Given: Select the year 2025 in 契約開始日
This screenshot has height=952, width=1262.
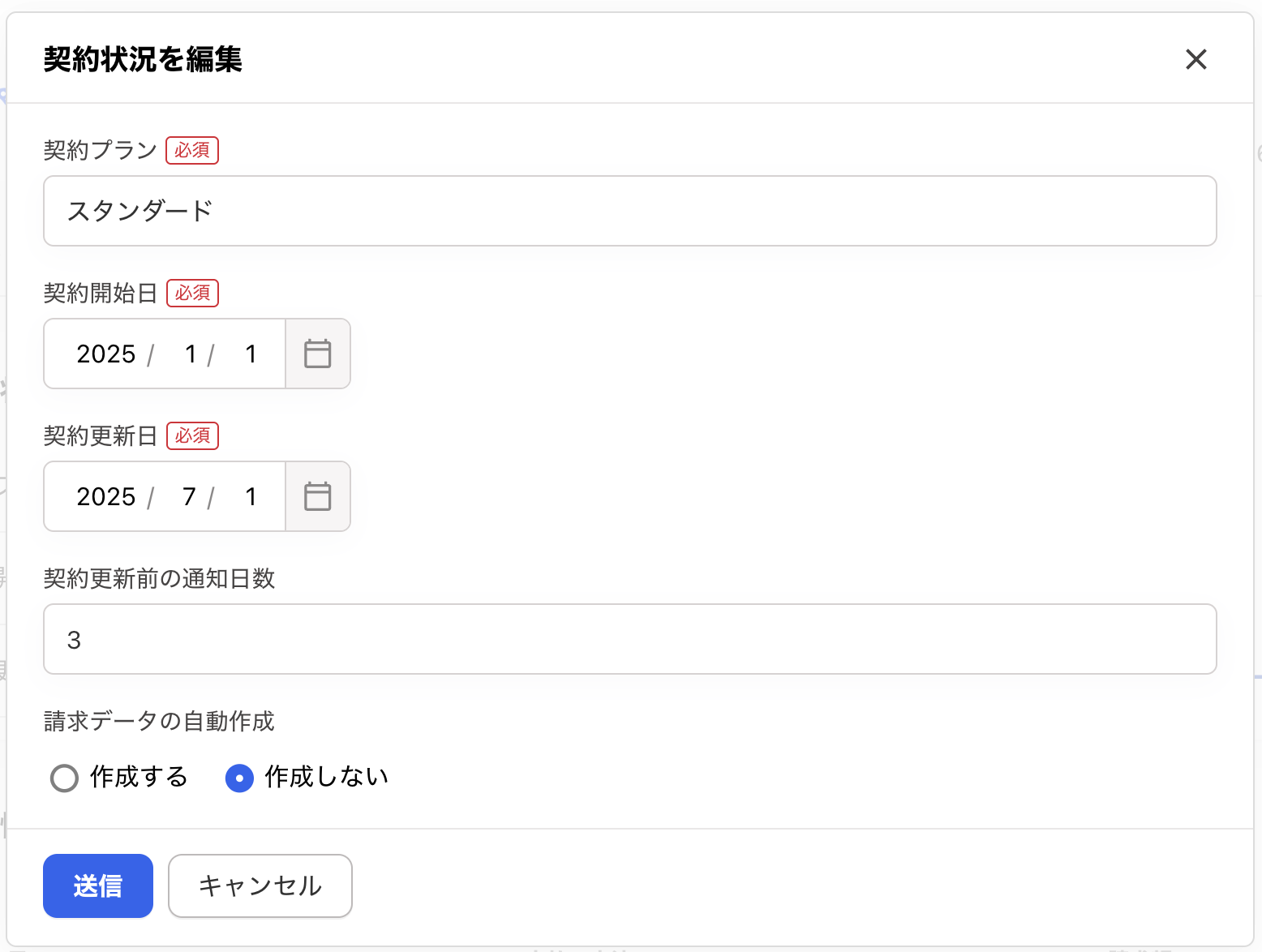Looking at the screenshot, I should coord(106,354).
